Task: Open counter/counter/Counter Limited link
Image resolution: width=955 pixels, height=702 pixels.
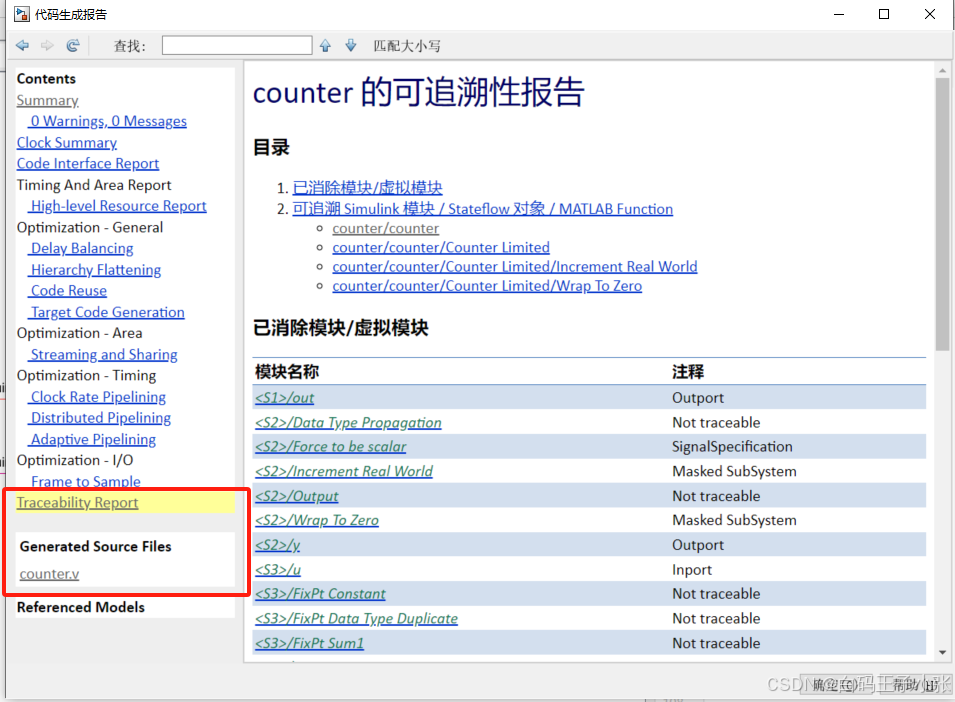Action: (x=441, y=248)
